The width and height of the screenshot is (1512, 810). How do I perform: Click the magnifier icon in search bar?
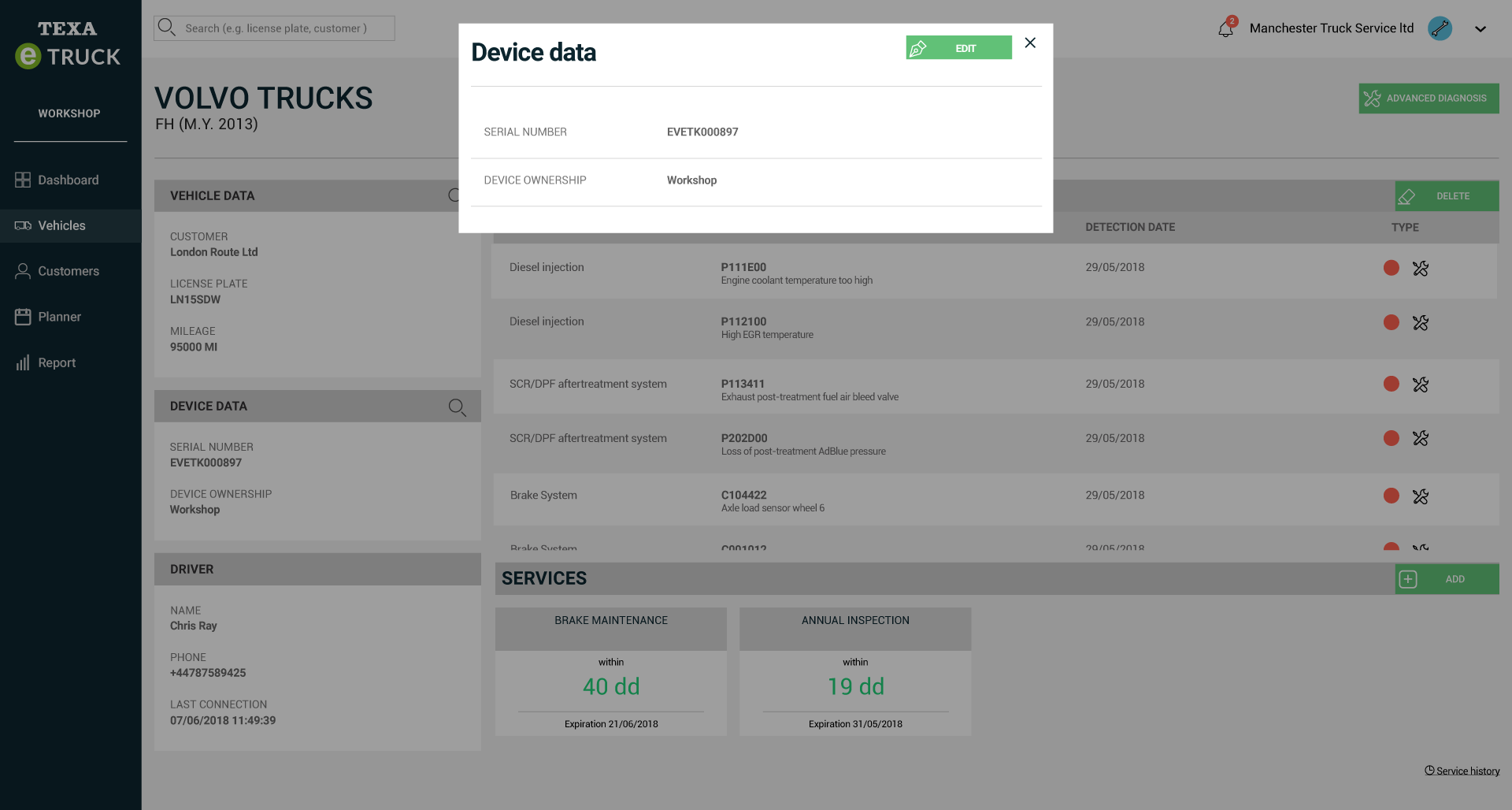166,28
